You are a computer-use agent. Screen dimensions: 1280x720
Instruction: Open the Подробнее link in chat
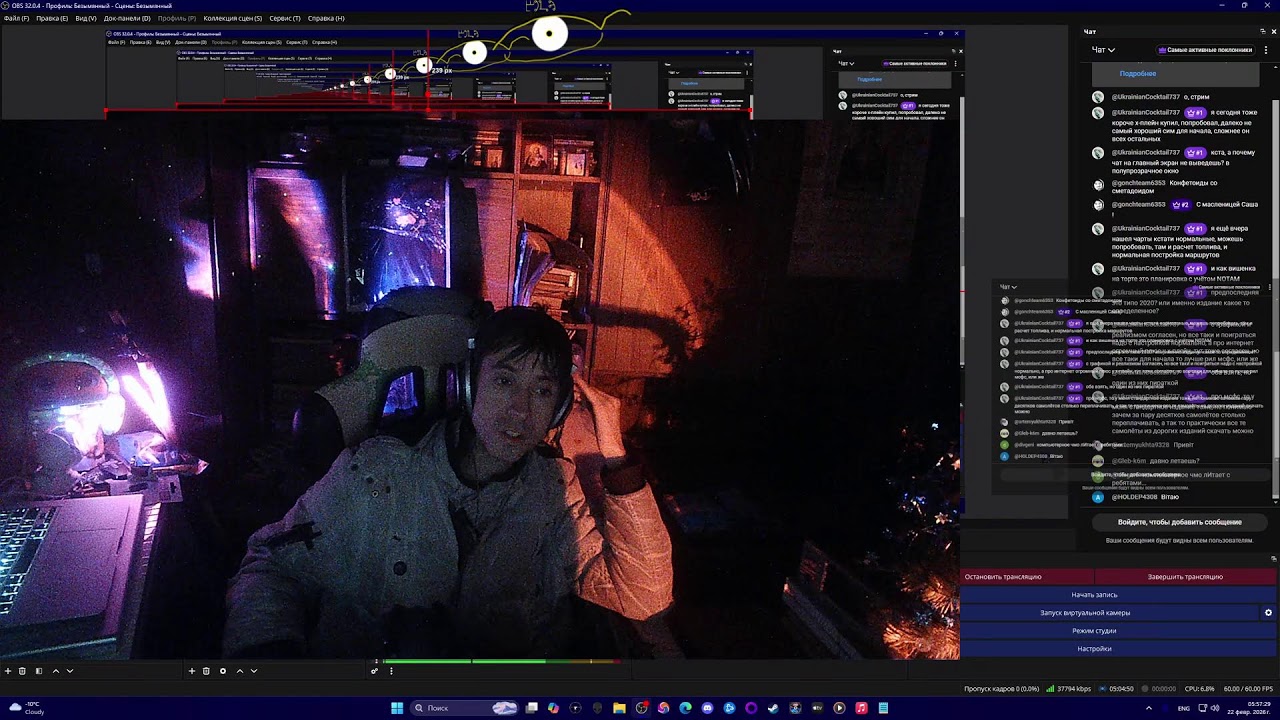point(1138,74)
